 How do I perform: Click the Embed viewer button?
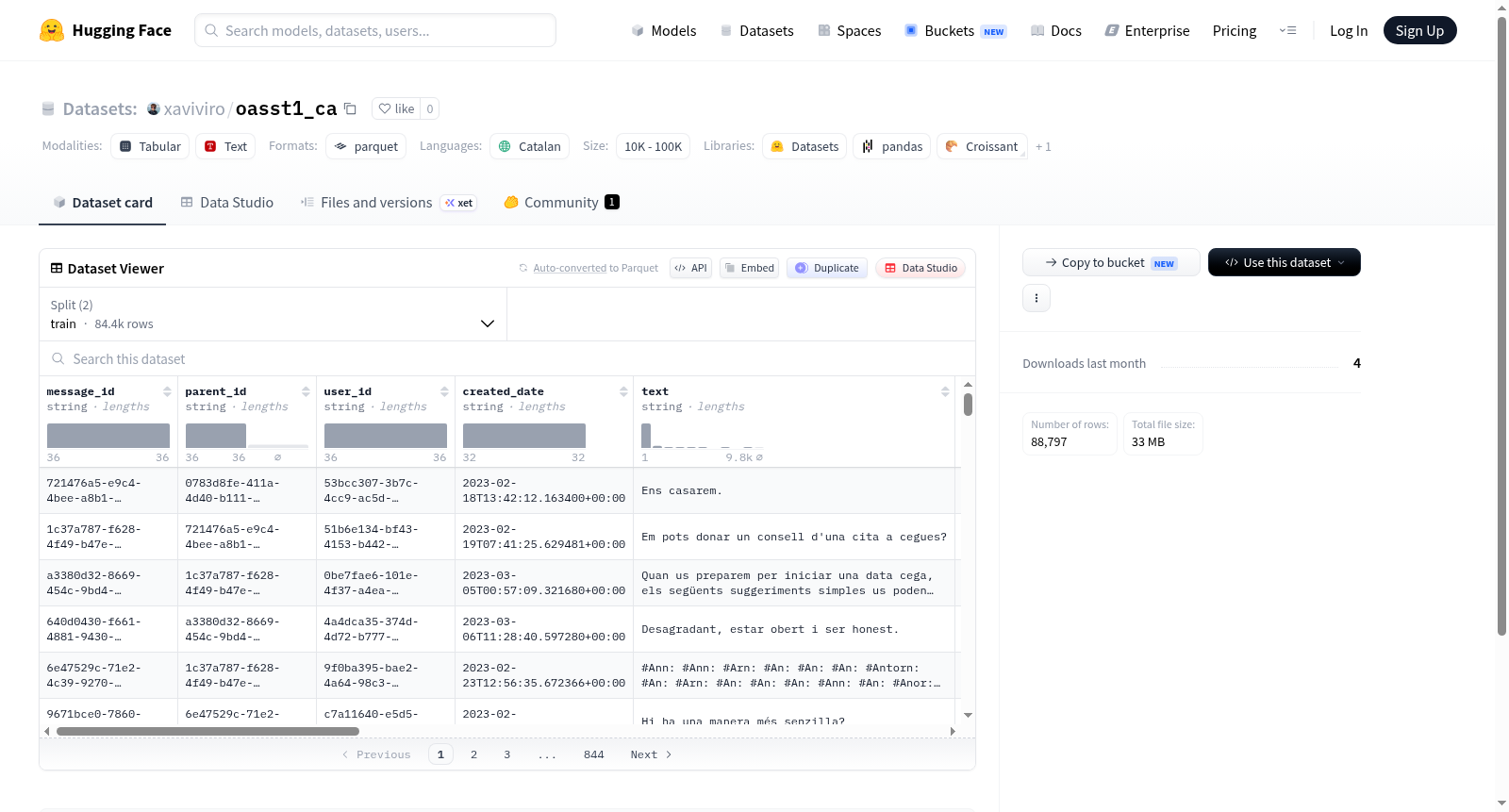coord(749,268)
